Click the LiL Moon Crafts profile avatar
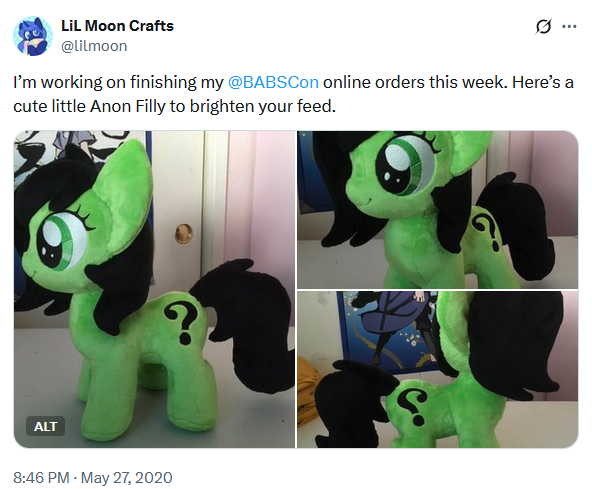The image size is (592, 489). coord(33,36)
